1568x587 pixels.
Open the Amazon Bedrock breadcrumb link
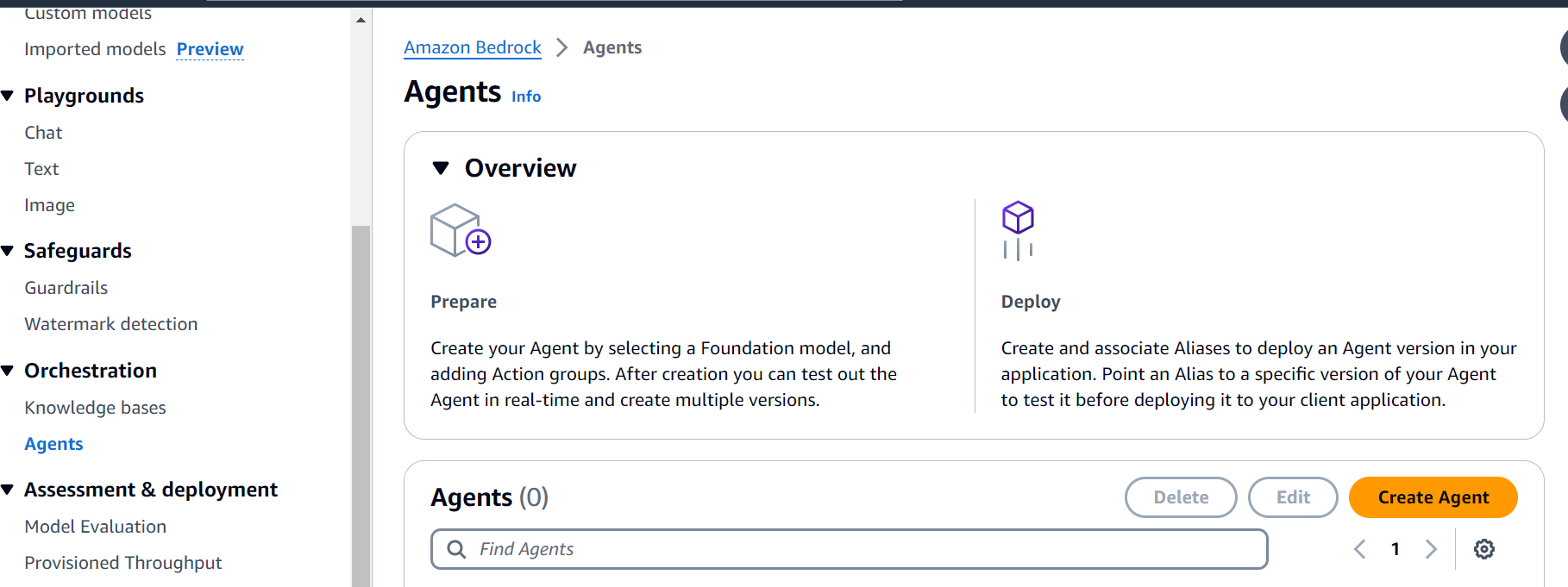point(473,47)
